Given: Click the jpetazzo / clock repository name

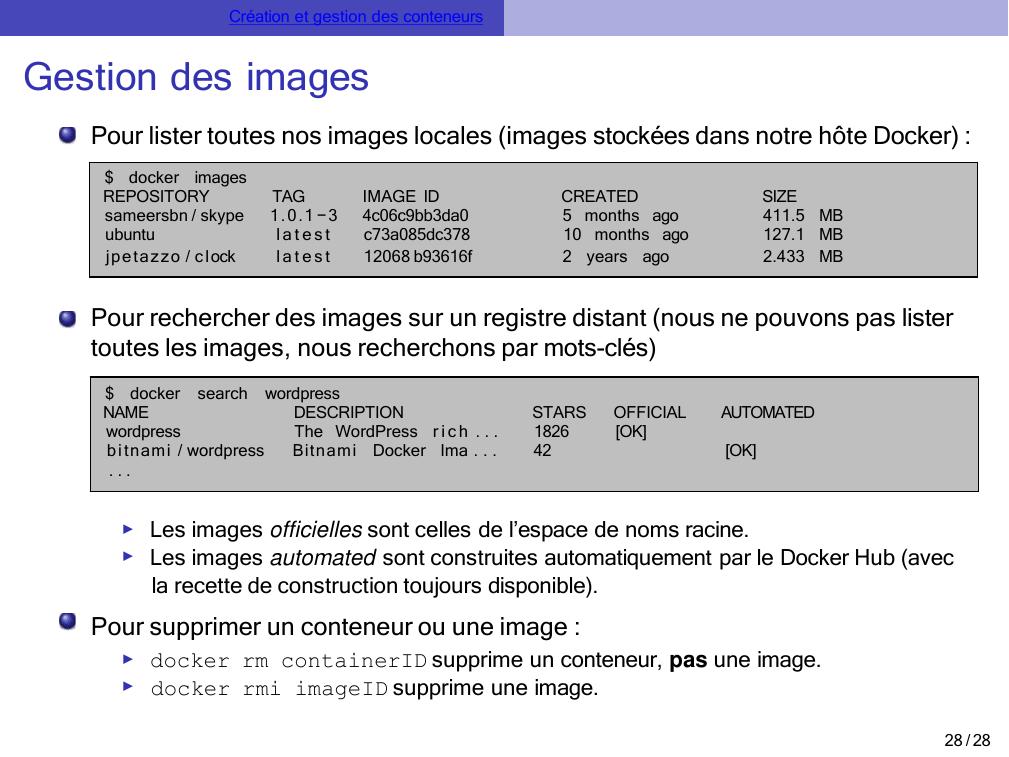Looking at the screenshot, I should 170,256.
